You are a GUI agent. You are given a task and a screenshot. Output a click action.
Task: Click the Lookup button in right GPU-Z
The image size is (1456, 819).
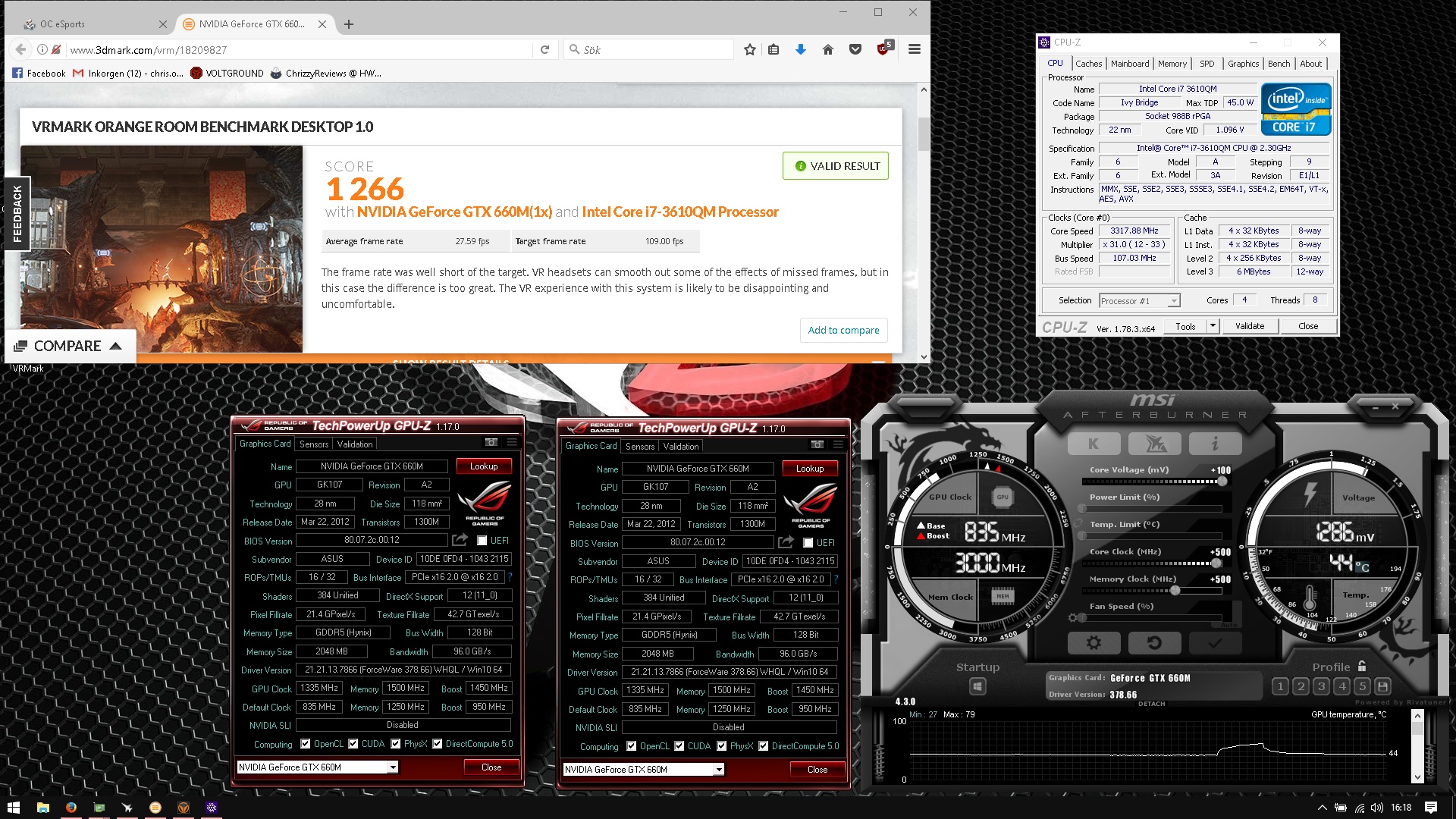point(810,469)
